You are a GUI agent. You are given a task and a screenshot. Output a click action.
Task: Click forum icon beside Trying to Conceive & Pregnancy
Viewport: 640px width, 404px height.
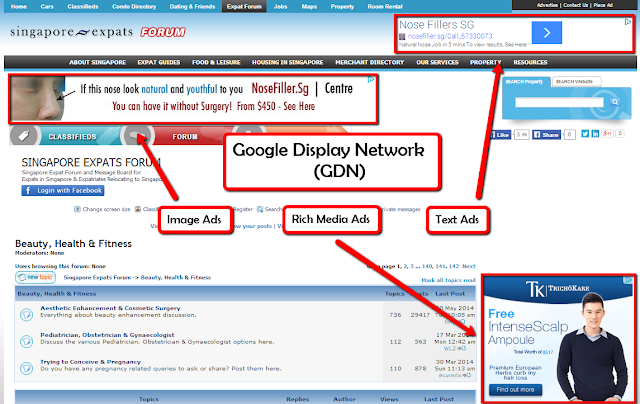(27, 368)
